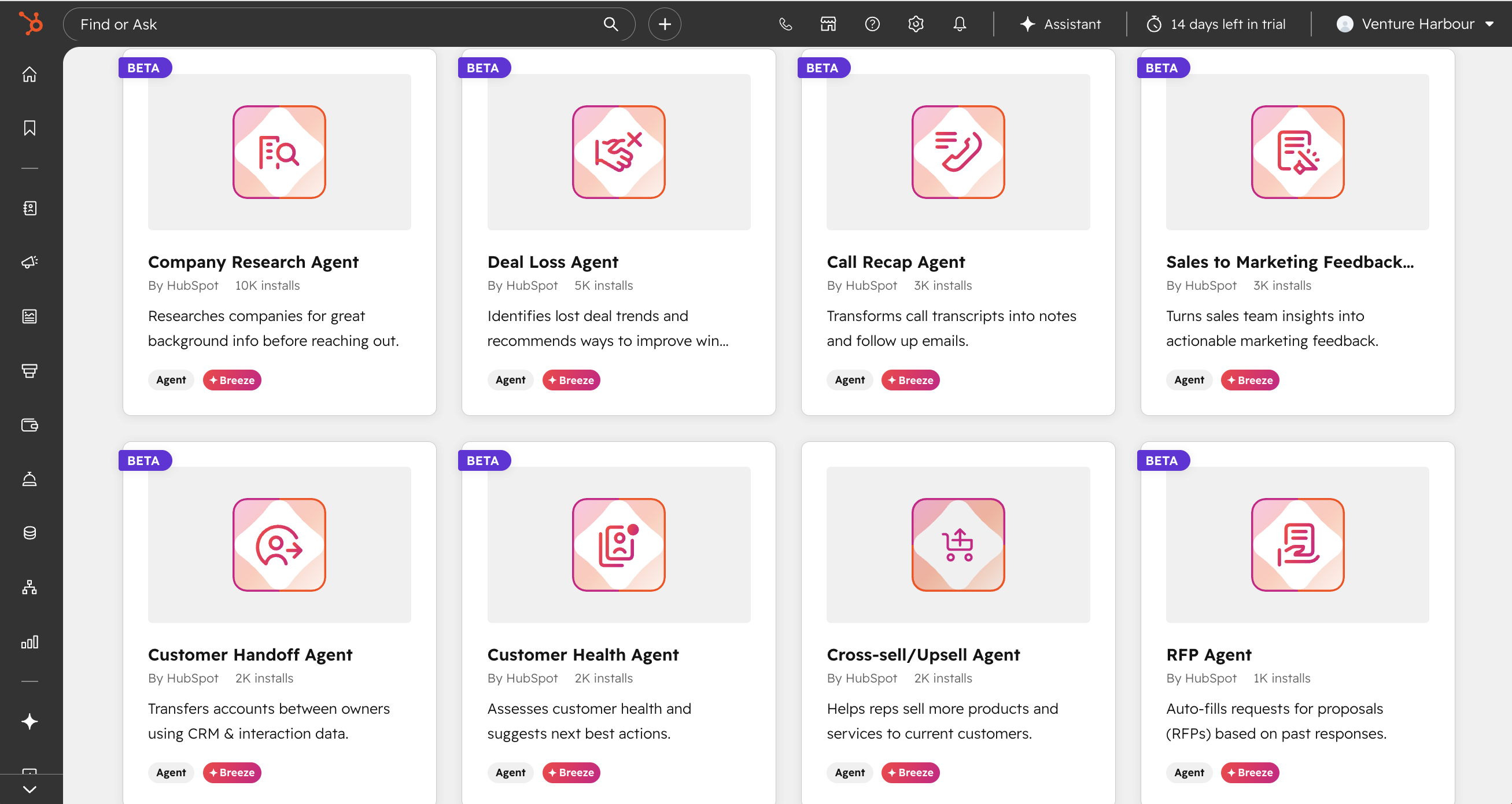Open the notifications bell icon
This screenshot has width=1512, height=804.
pos(960,24)
